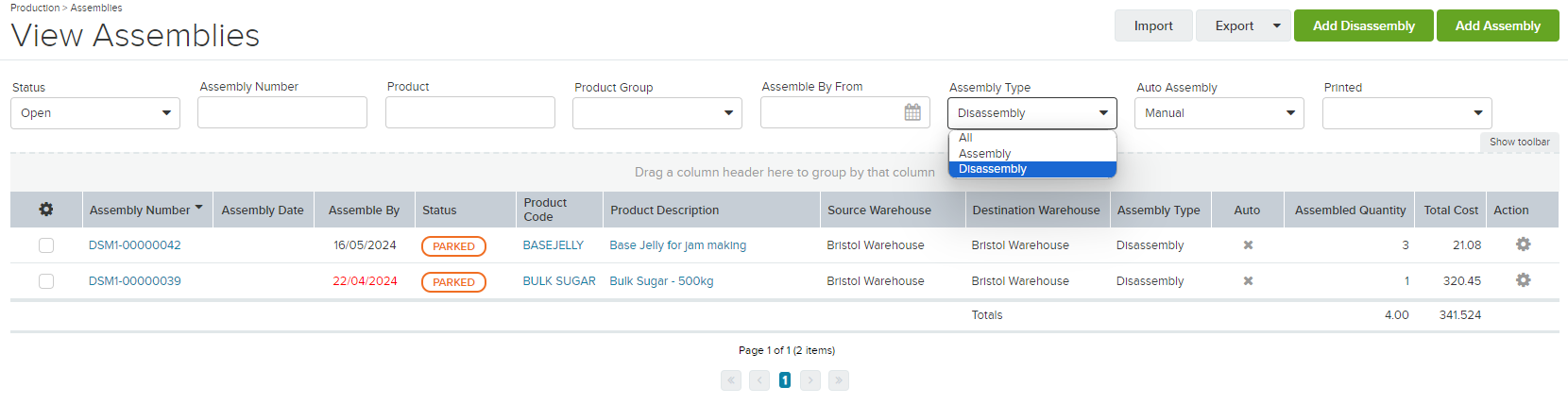Open the Product Group dropdown
This screenshot has width=1568, height=404.
point(657,113)
